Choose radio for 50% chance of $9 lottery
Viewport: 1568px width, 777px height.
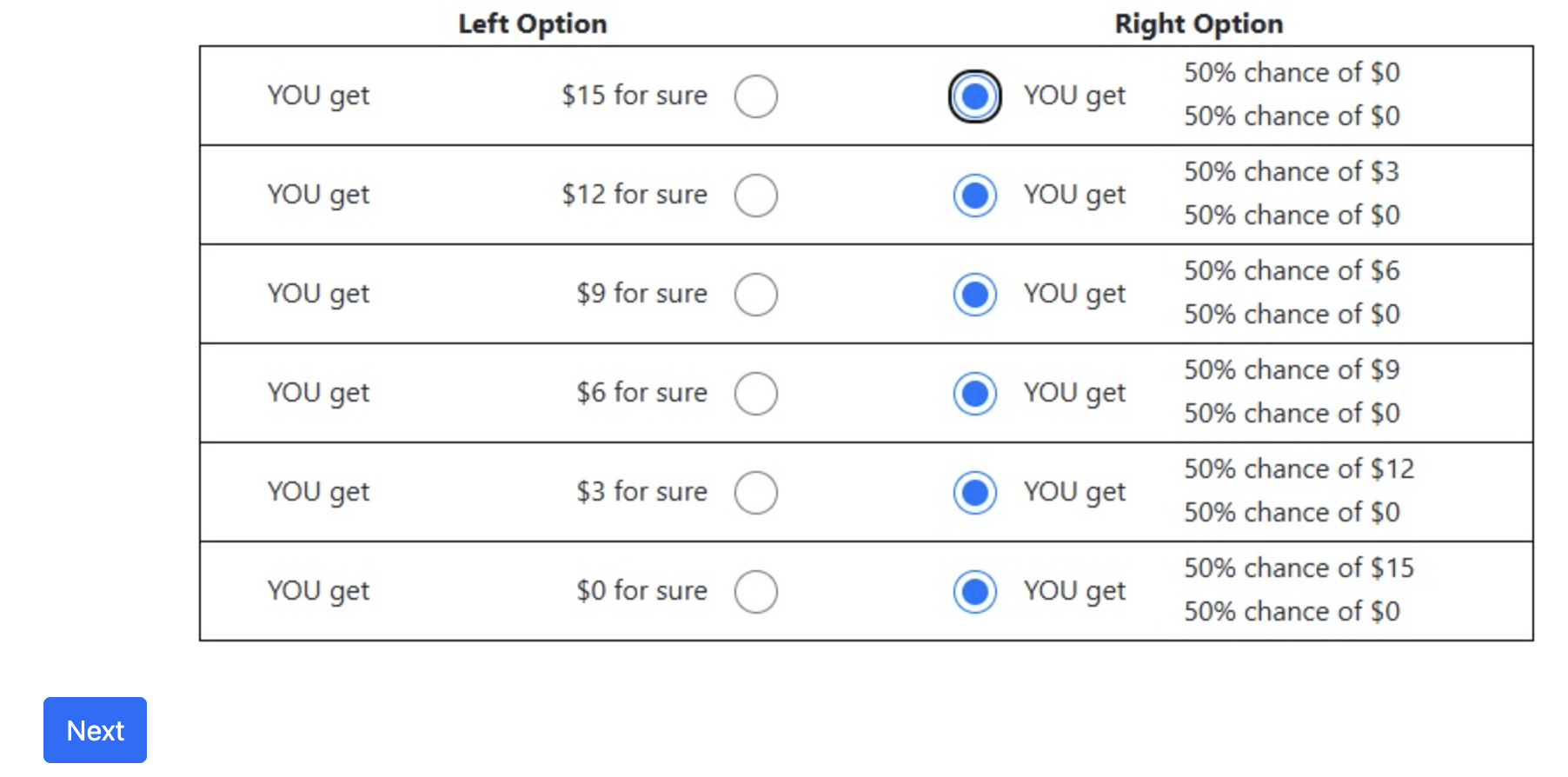pyautogui.click(x=974, y=393)
